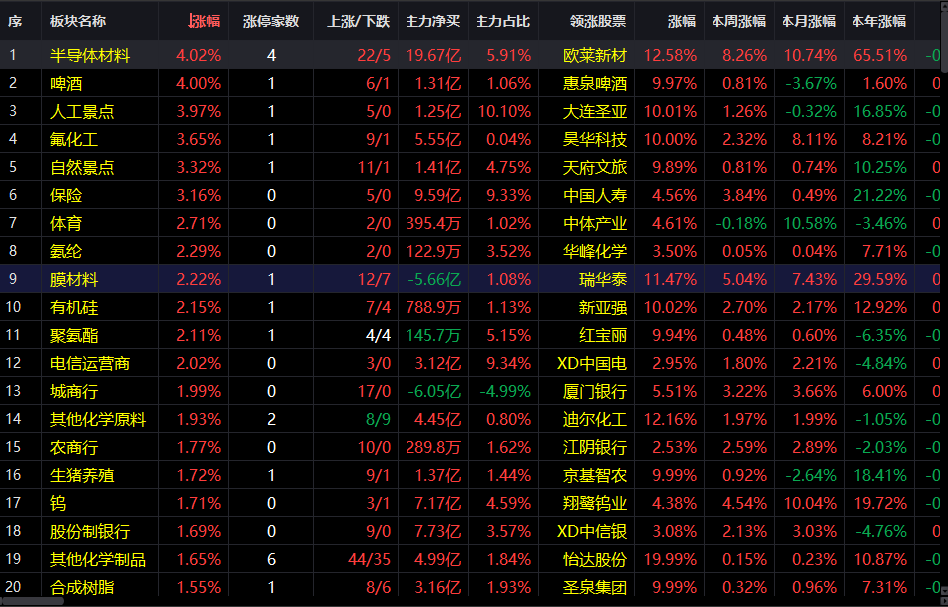
Task: Open the 城商行 sector
Action: tap(74, 392)
